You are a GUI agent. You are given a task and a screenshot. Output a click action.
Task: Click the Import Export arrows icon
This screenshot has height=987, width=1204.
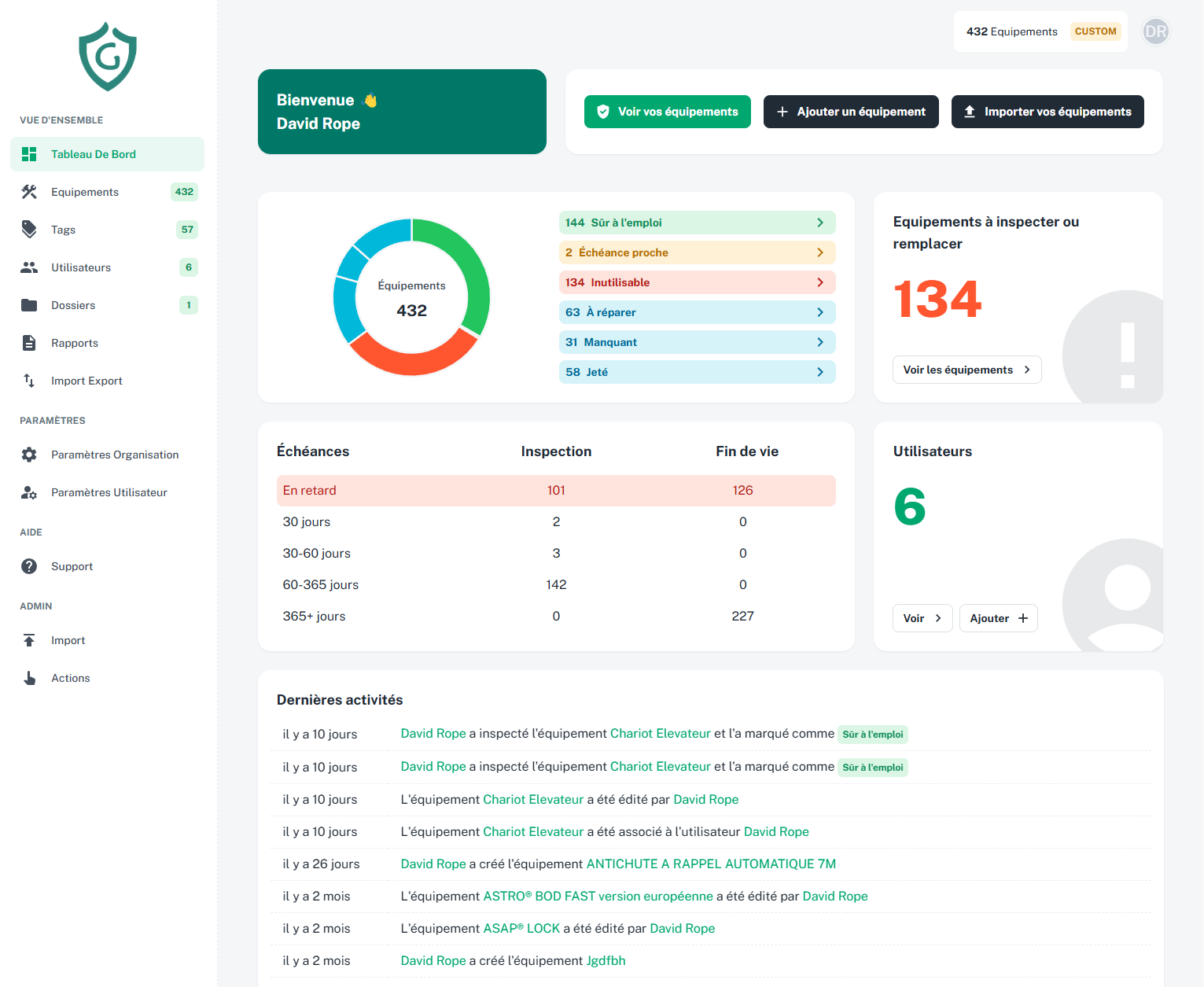coord(29,381)
